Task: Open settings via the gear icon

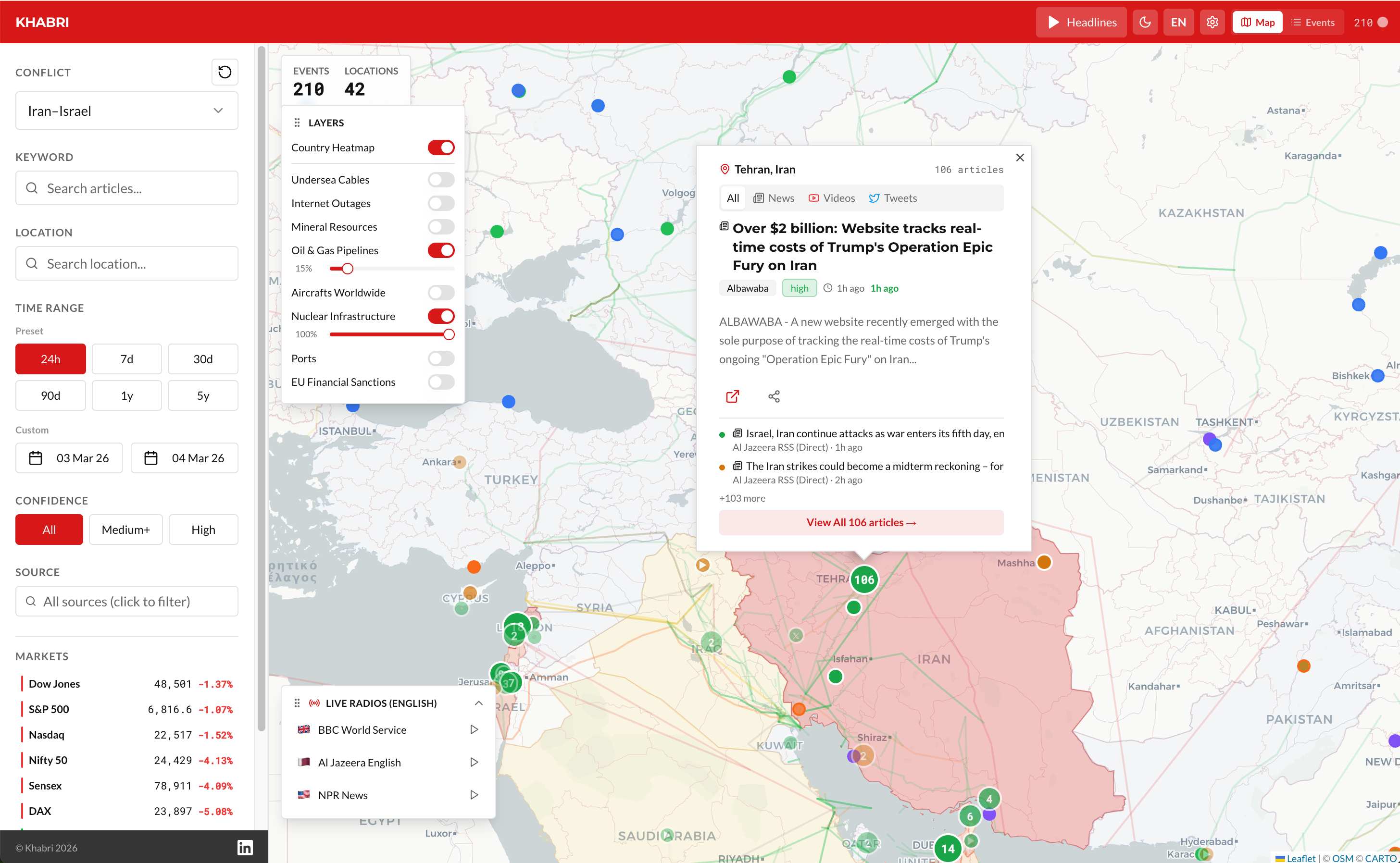Action: [x=1212, y=22]
